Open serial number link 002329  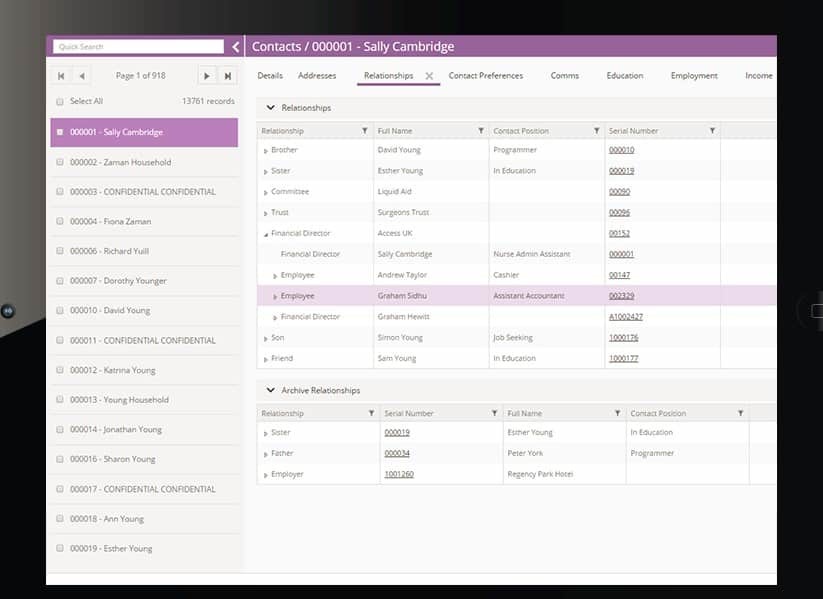(x=621, y=296)
